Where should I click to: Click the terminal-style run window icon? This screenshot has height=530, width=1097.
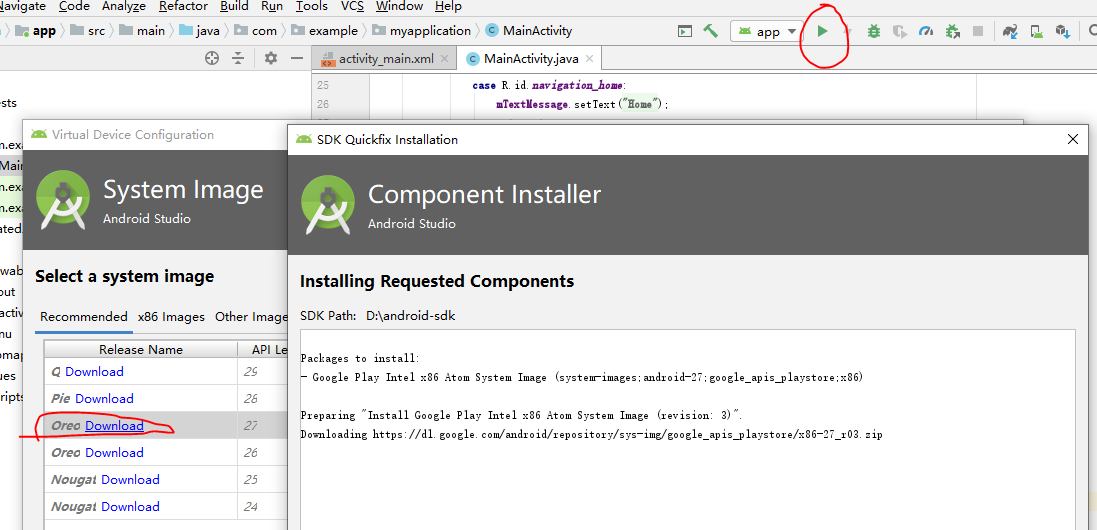(x=685, y=31)
